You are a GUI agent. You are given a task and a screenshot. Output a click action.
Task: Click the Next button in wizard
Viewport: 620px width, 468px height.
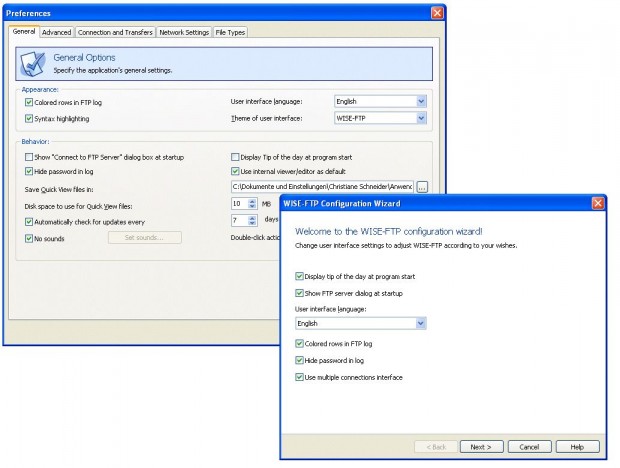click(x=481, y=447)
